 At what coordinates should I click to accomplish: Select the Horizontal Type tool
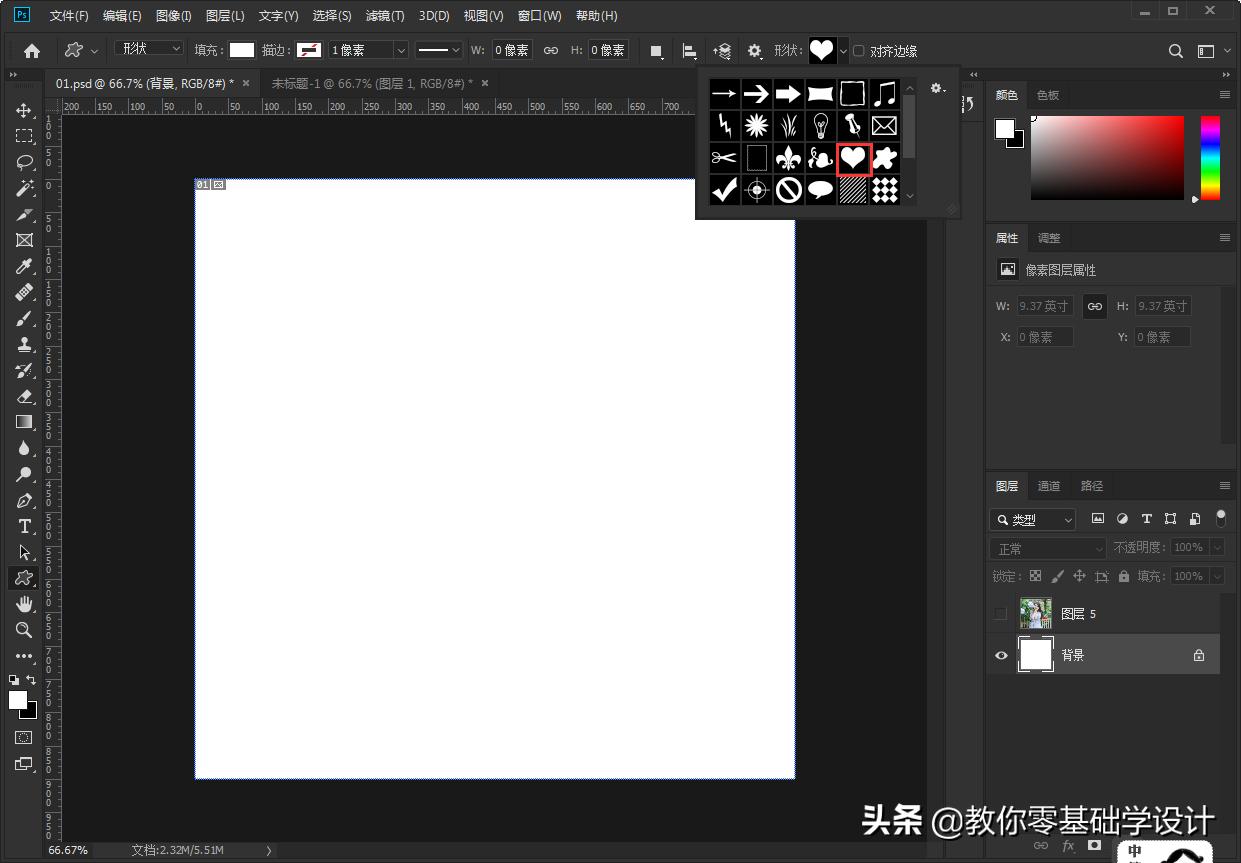25,526
